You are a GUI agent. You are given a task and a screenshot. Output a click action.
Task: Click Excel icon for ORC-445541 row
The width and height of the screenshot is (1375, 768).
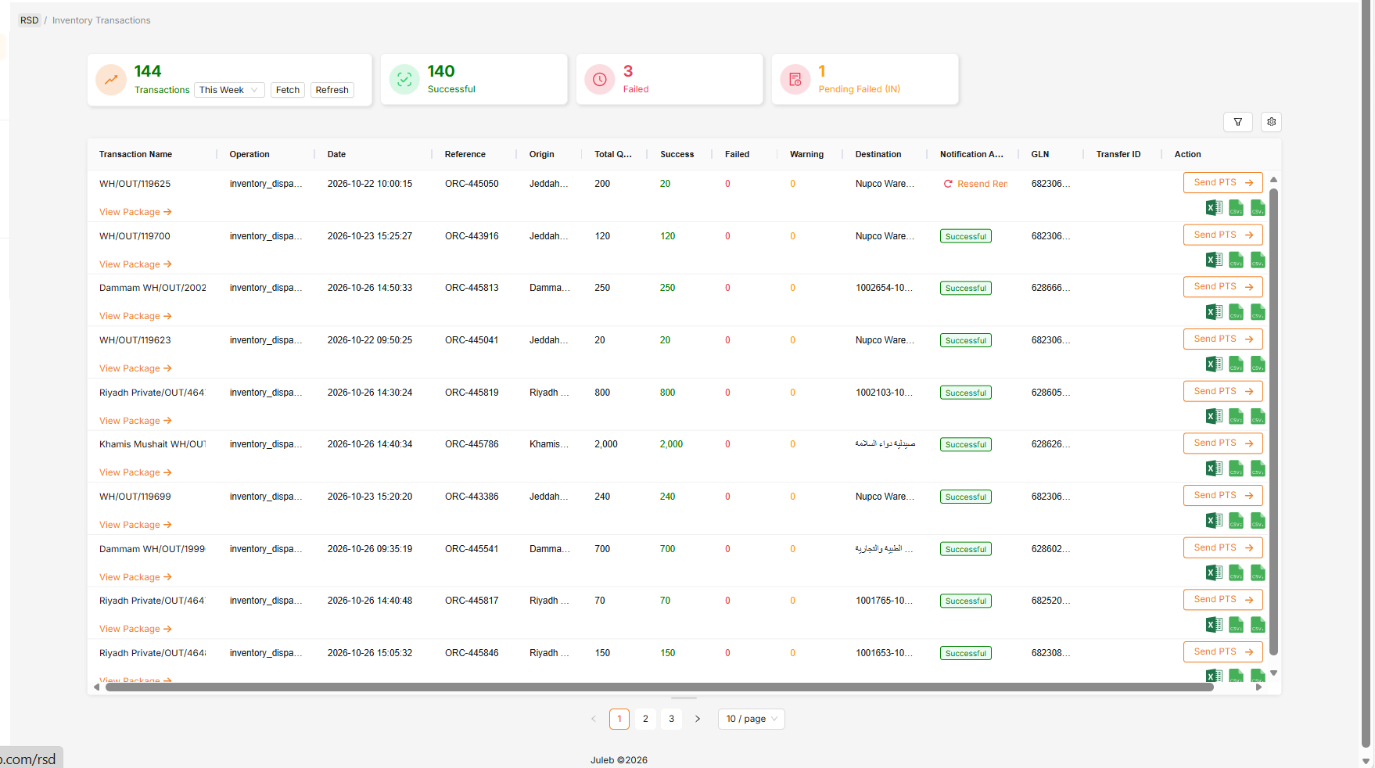click(1213, 573)
